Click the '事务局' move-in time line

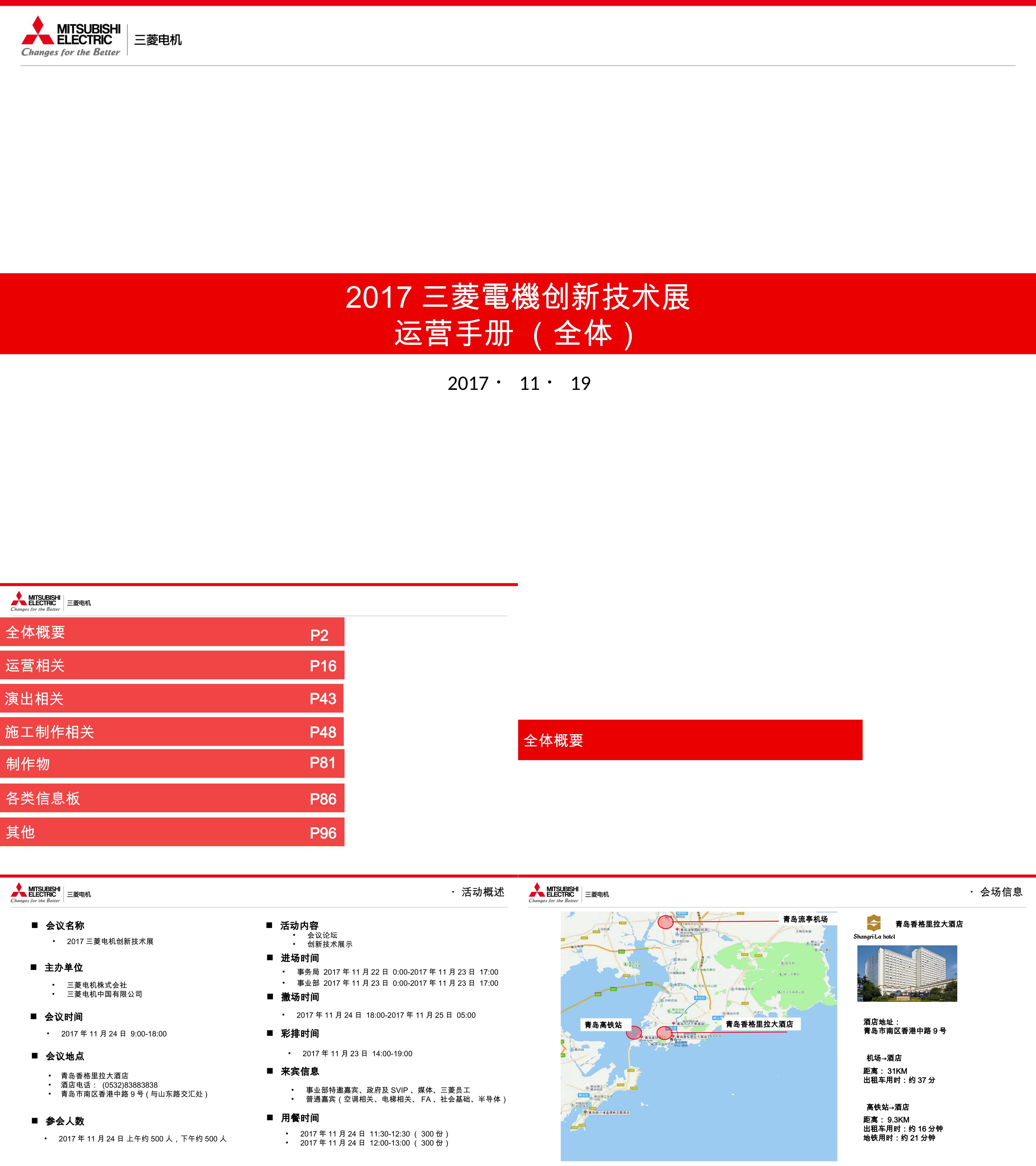(397, 972)
